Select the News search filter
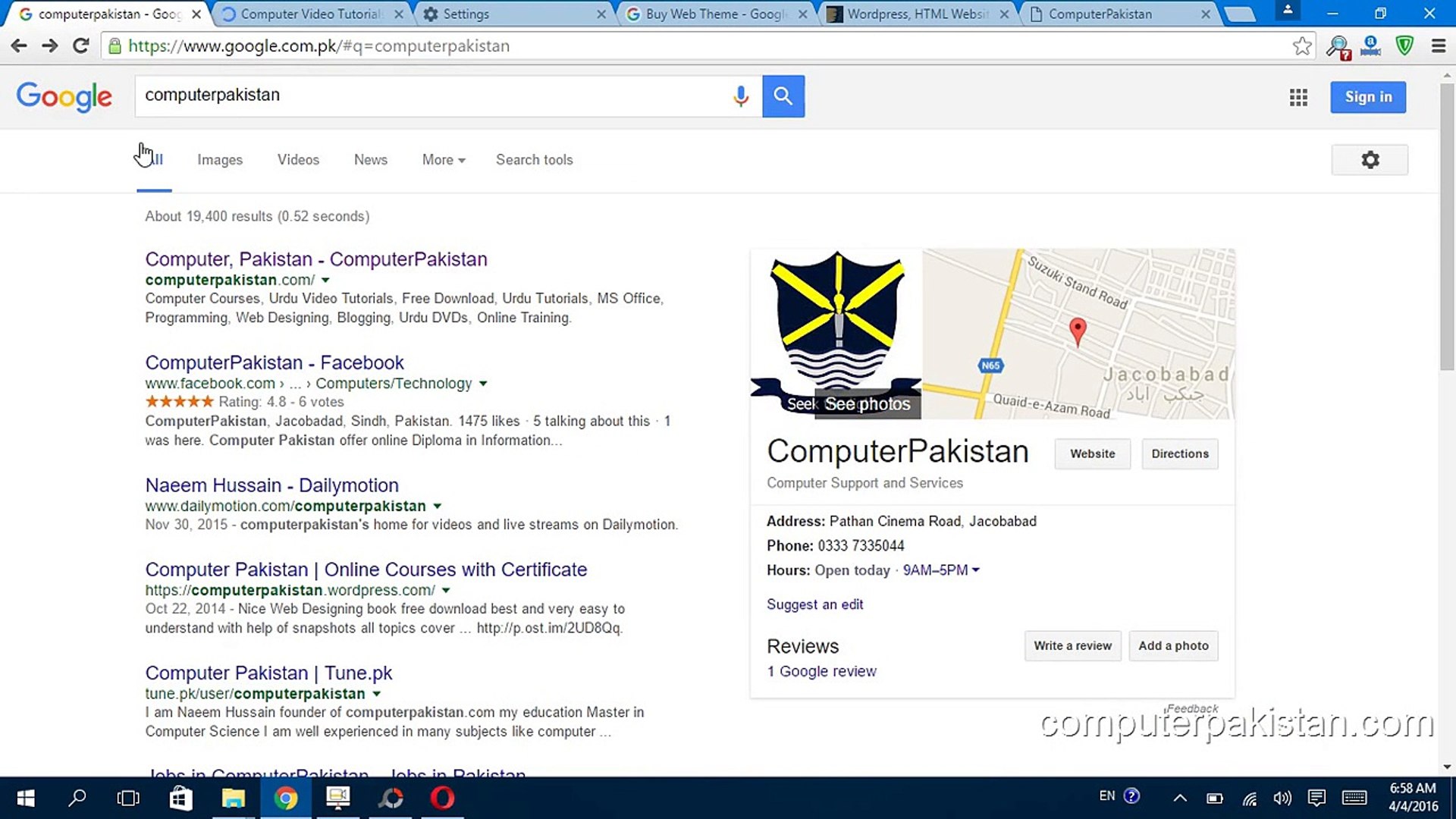 pos(371,160)
